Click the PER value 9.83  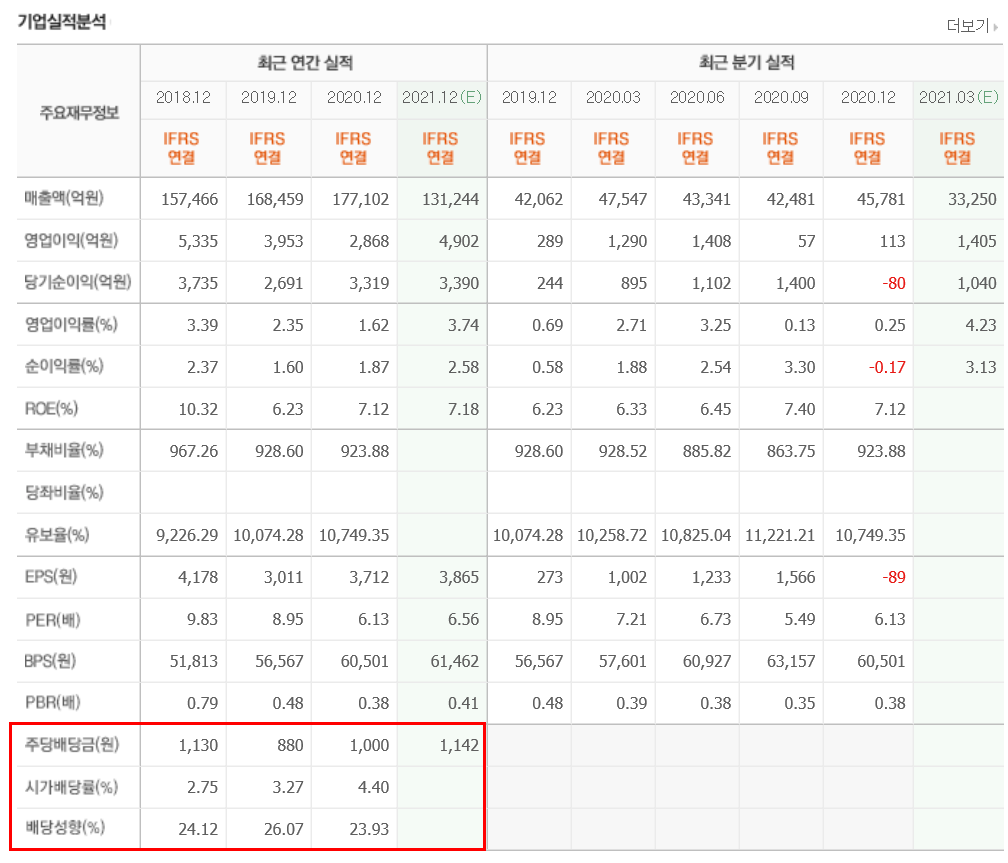pos(202,619)
